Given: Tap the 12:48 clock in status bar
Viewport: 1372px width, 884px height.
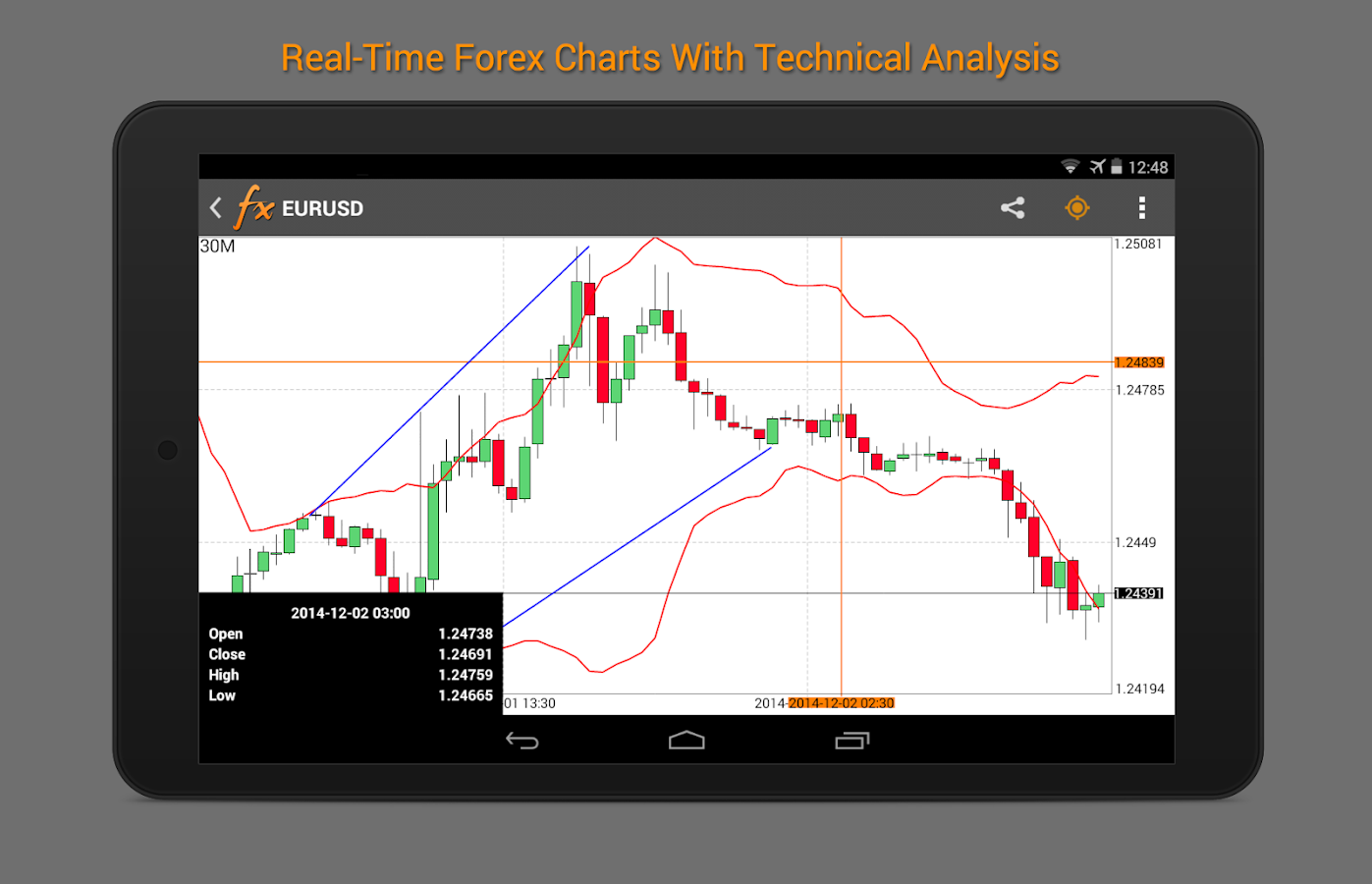Looking at the screenshot, I should point(1148,168).
